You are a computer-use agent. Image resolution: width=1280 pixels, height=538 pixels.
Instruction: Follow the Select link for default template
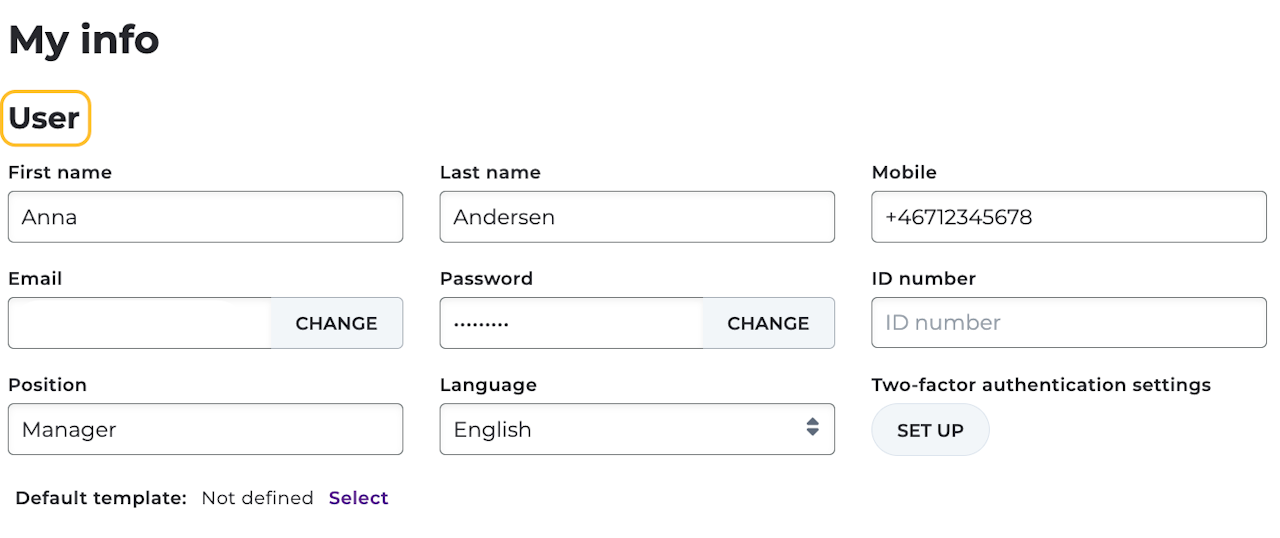(358, 498)
